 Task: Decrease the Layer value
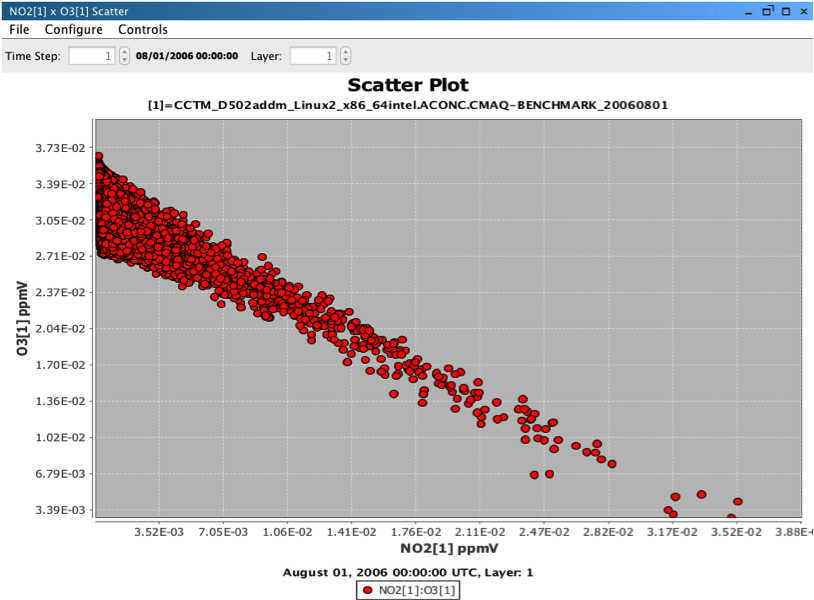(x=346, y=60)
